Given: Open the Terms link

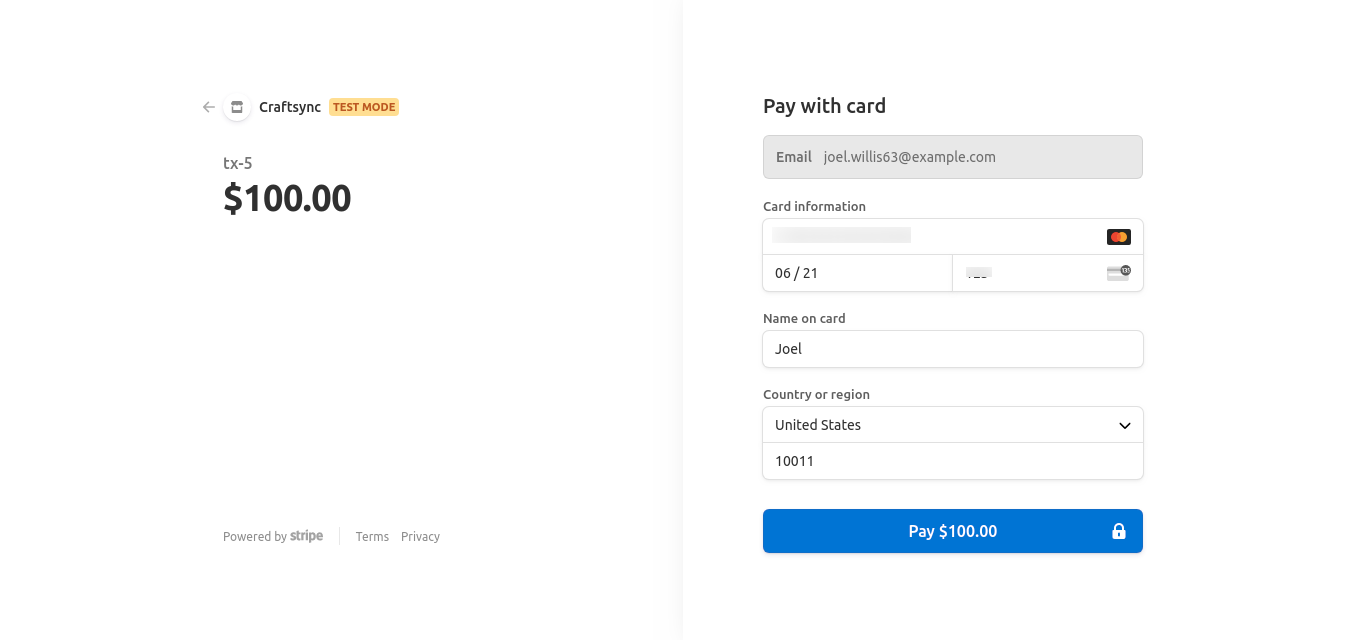Looking at the screenshot, I should point(372,537).
